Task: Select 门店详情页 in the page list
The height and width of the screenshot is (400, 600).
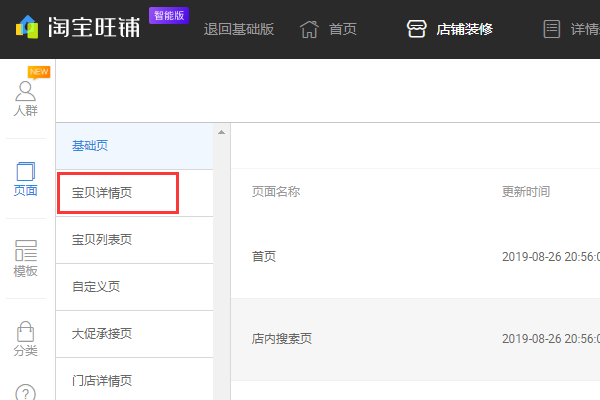Action: (101, 380)
